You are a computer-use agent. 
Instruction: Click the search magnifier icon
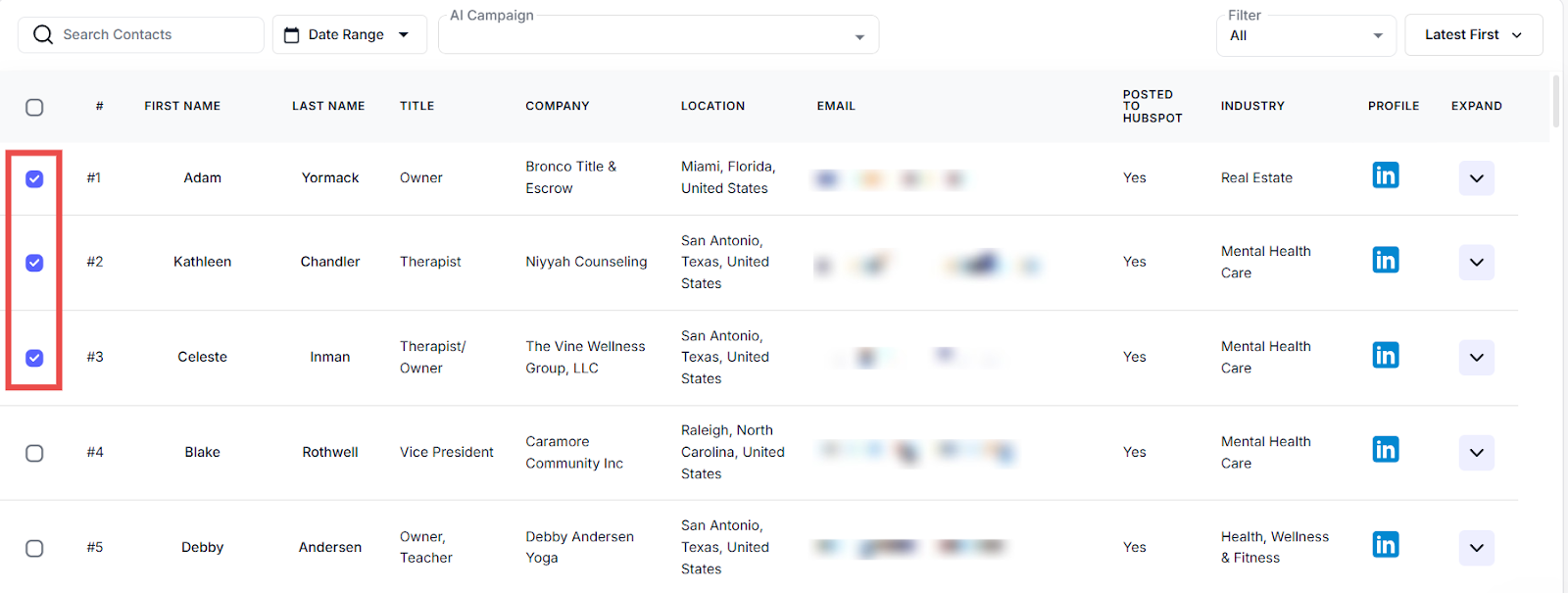point(43,35)
